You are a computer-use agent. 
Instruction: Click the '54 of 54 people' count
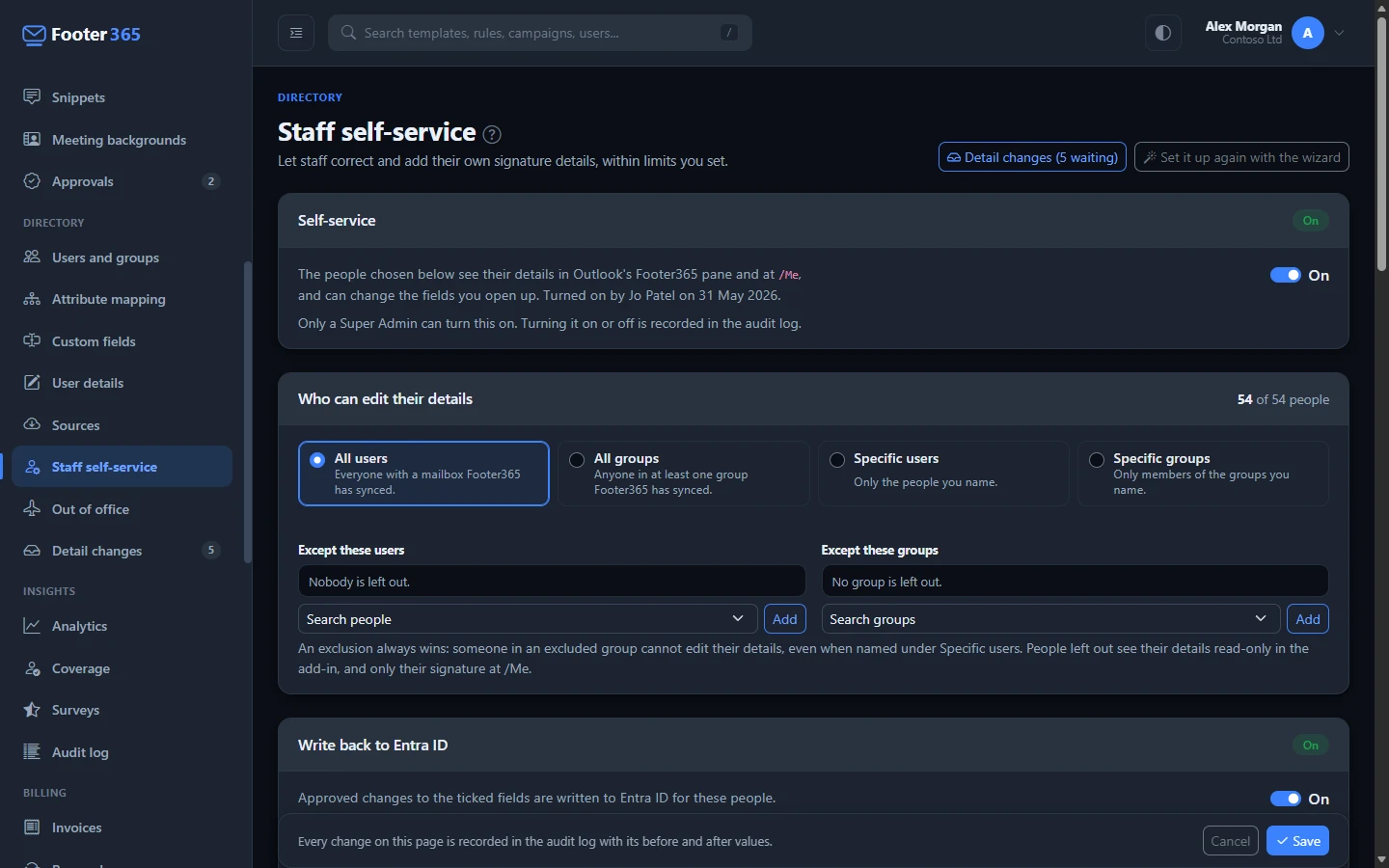(1283, 399)
